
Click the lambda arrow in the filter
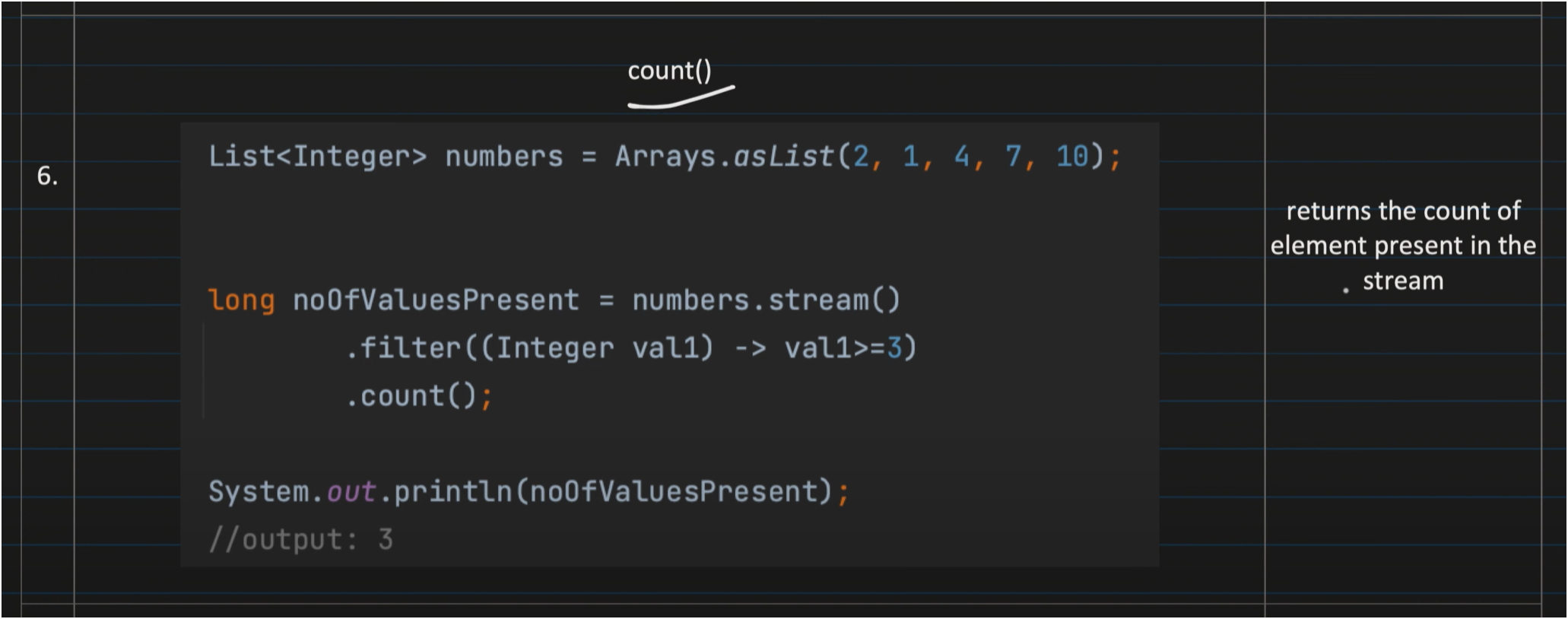[x=750, y=348]
